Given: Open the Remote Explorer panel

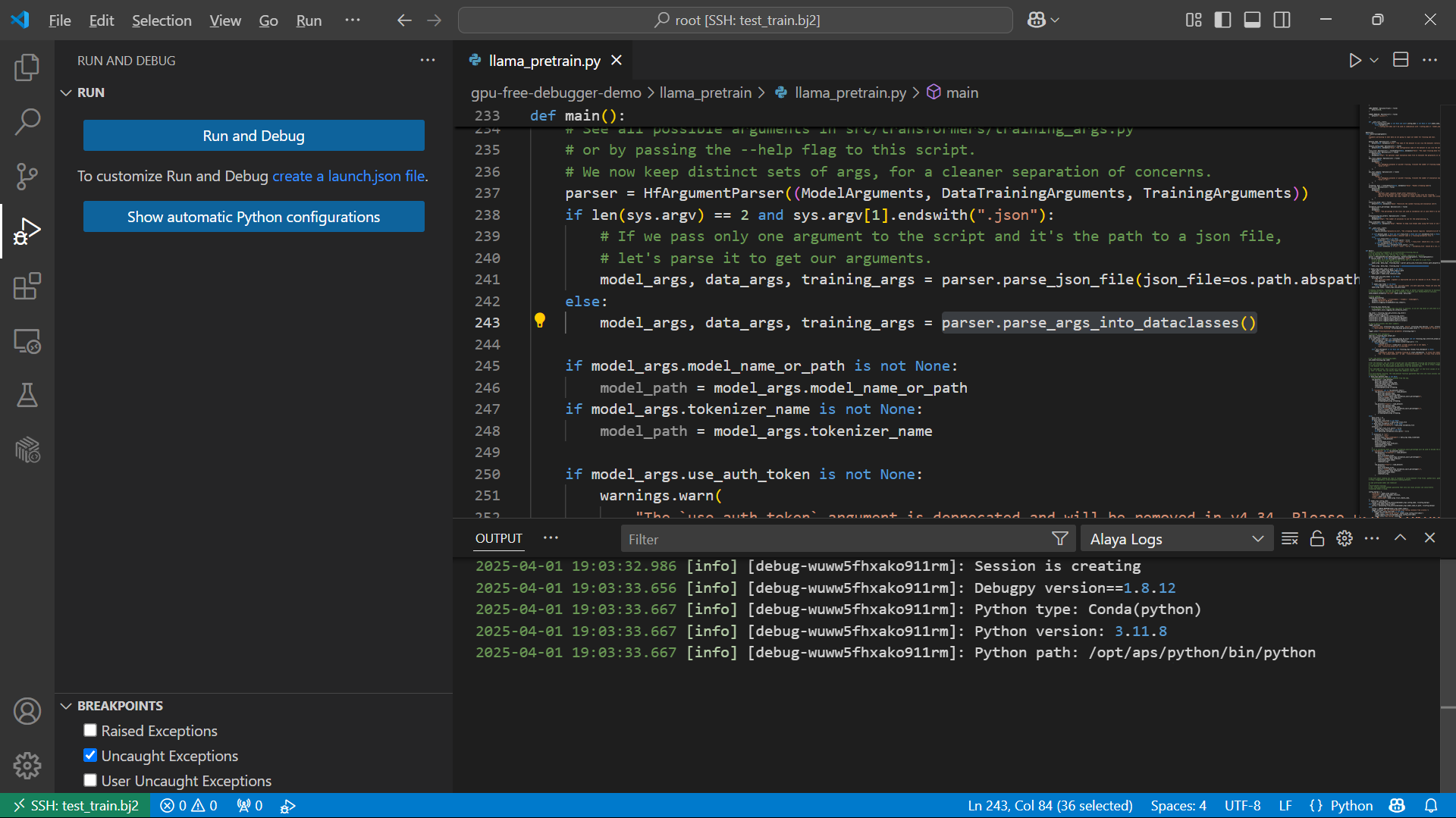Looking at the screenshot, I should [27, 341].
